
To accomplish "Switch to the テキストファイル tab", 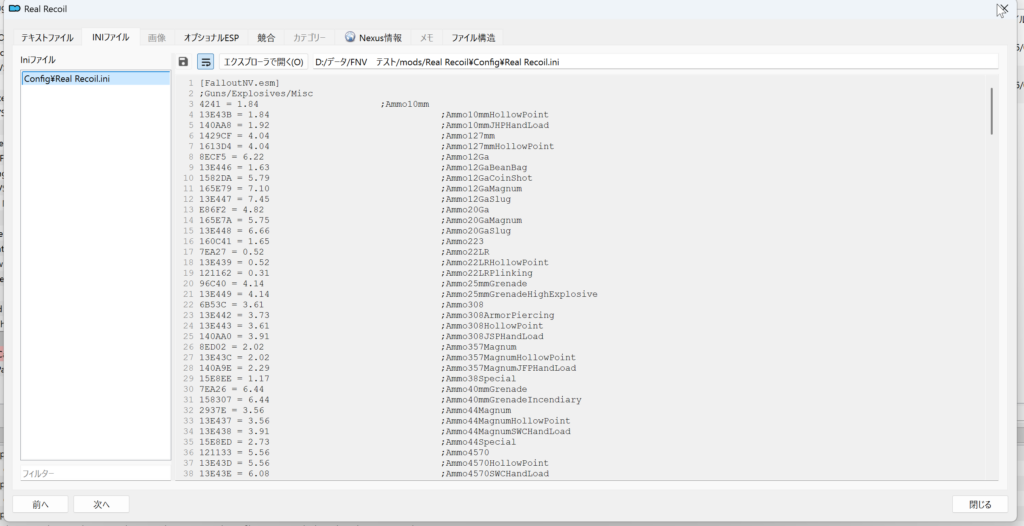I will (47, 38).
